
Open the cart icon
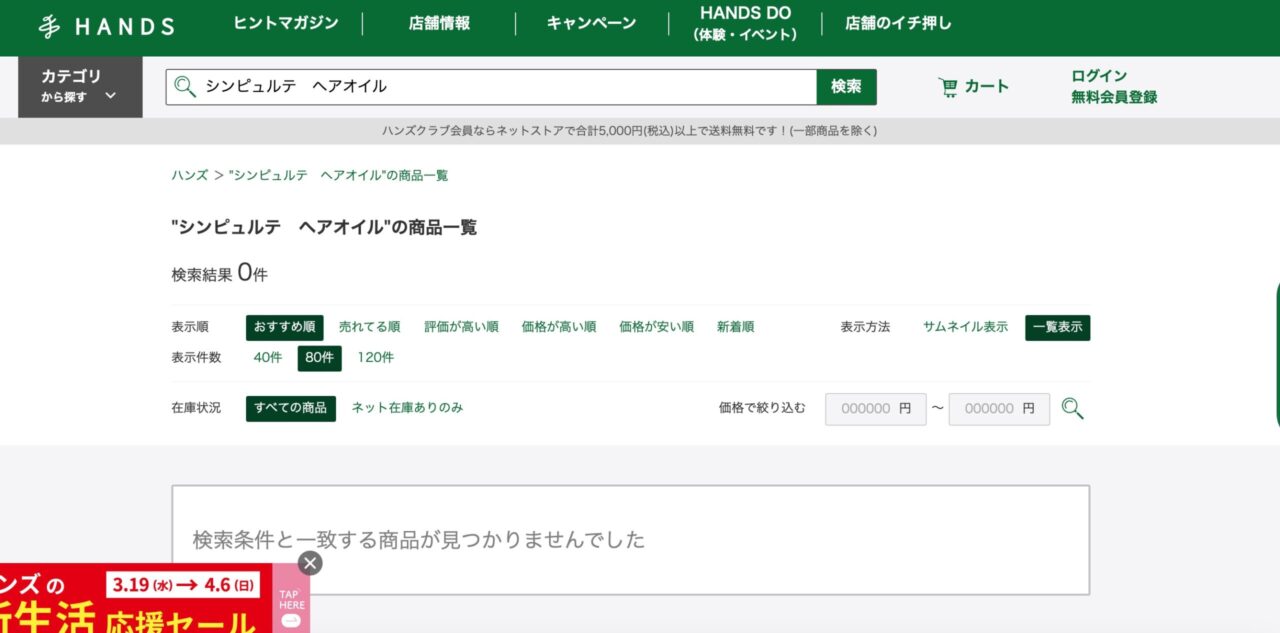(948, 87)
